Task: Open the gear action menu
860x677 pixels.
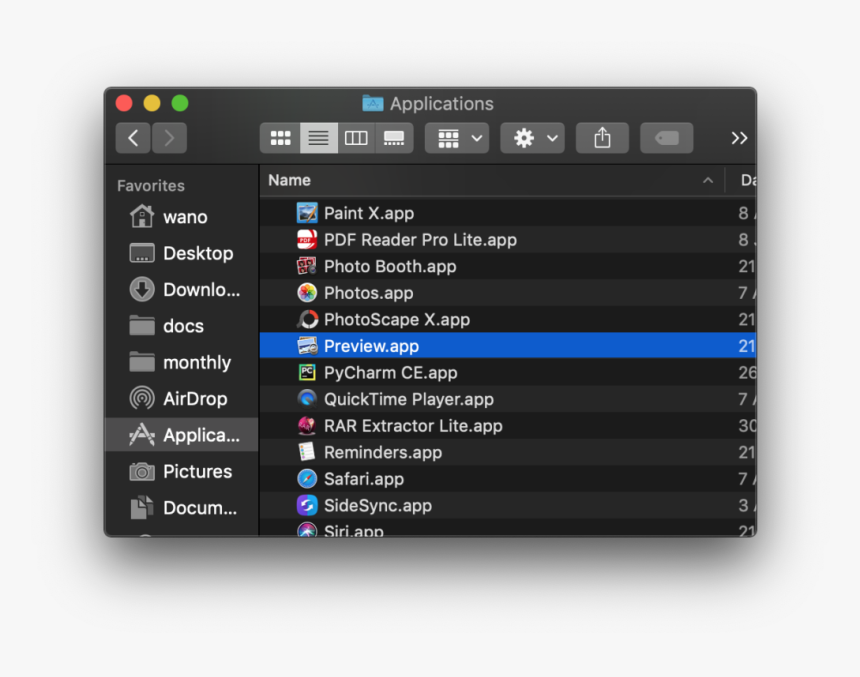Action: [x=533, y=138]
